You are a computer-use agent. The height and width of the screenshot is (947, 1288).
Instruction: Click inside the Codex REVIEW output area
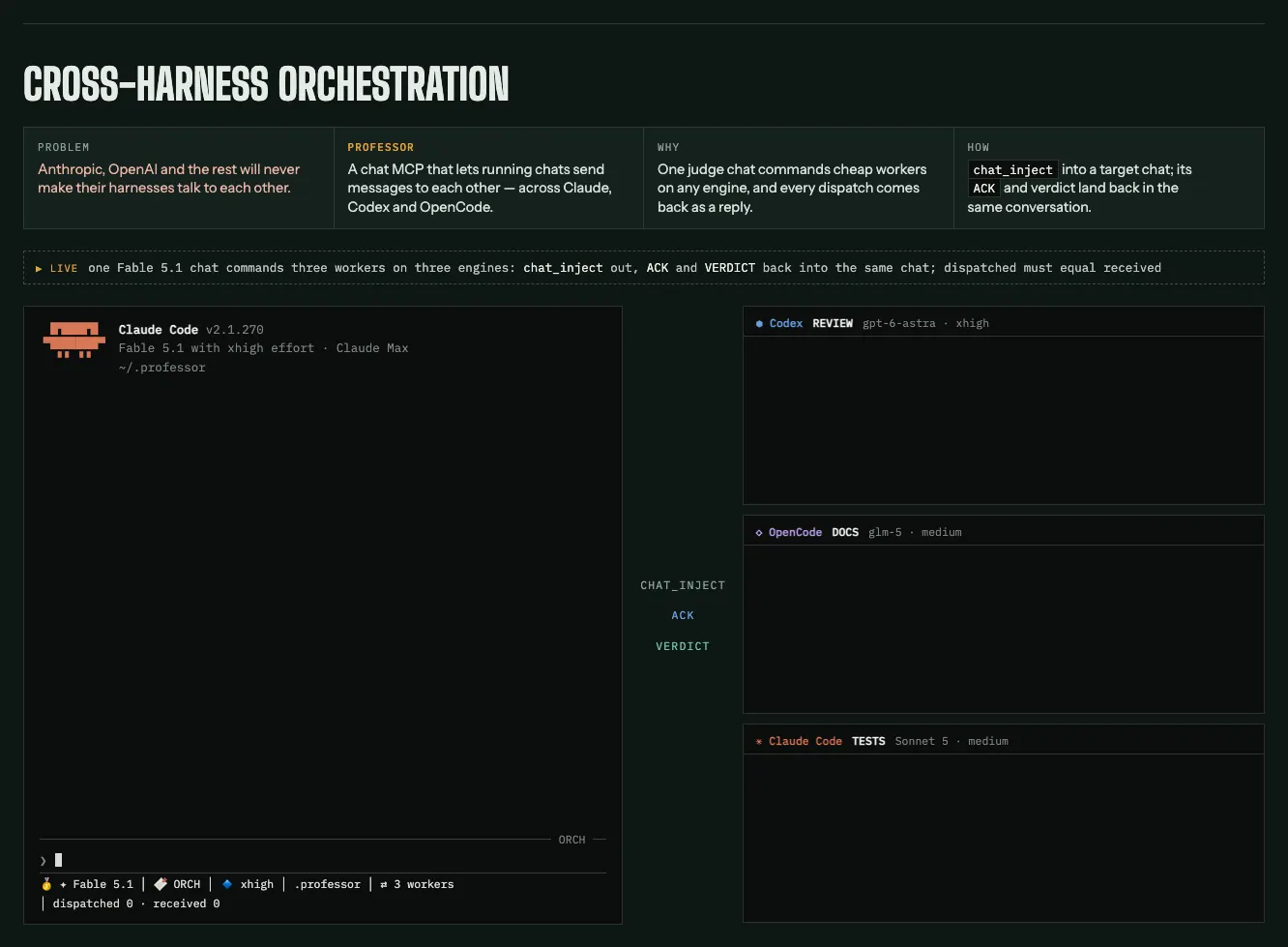pyautogui.click(x=1003, y=420)
